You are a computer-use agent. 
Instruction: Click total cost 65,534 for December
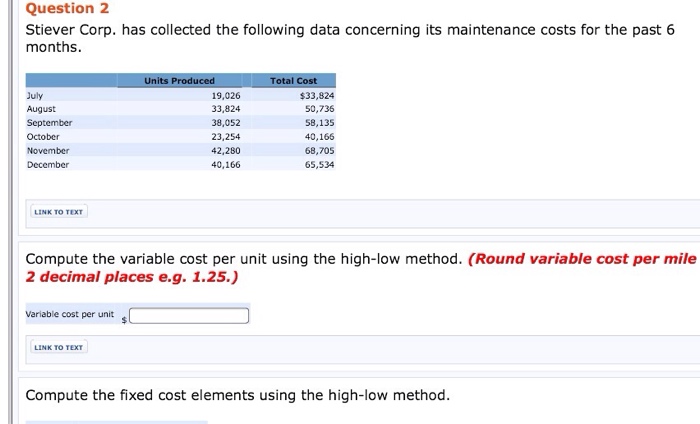(320, 165)
